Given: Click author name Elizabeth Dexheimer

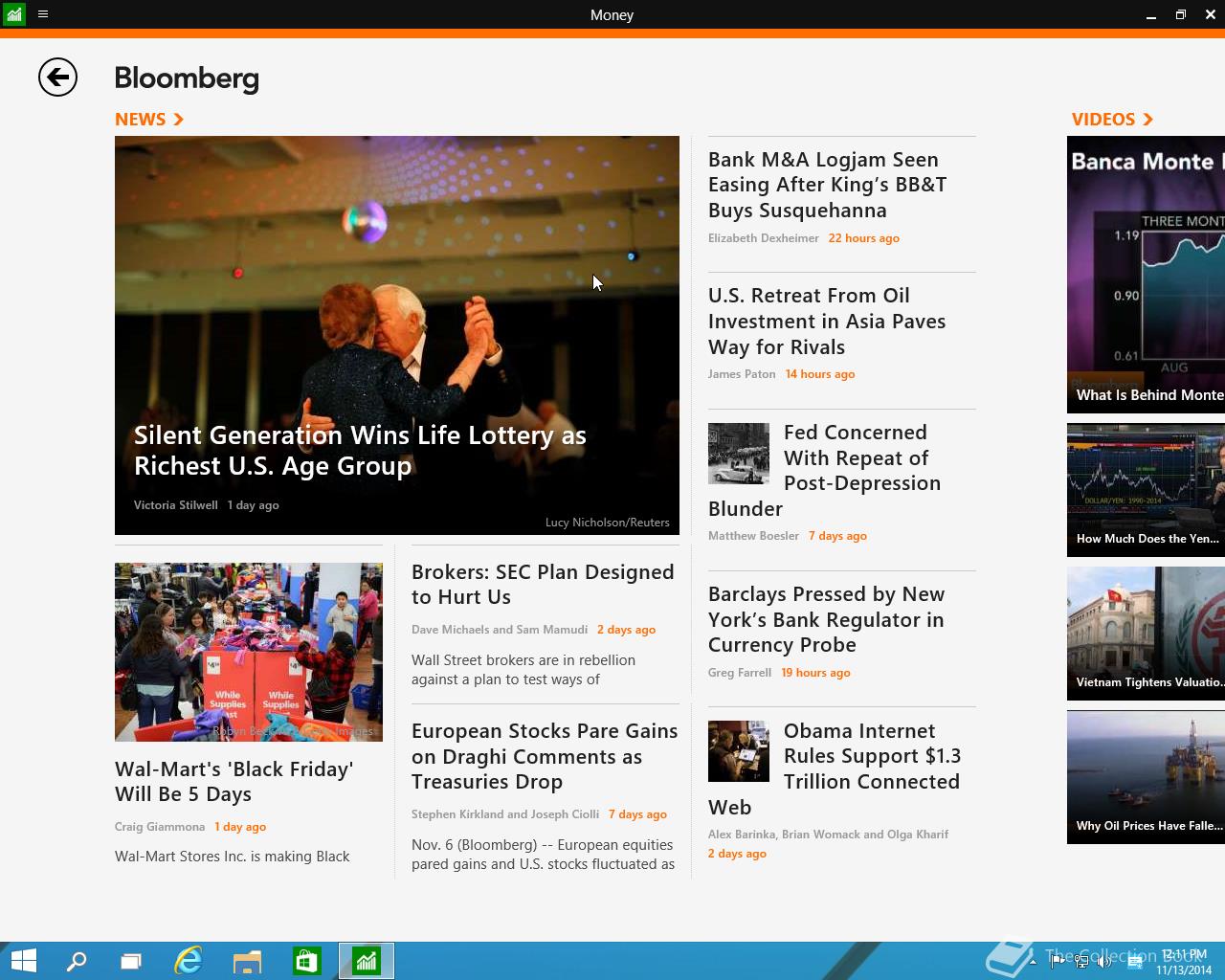Looking at the screenshot, I should point(764,238).
